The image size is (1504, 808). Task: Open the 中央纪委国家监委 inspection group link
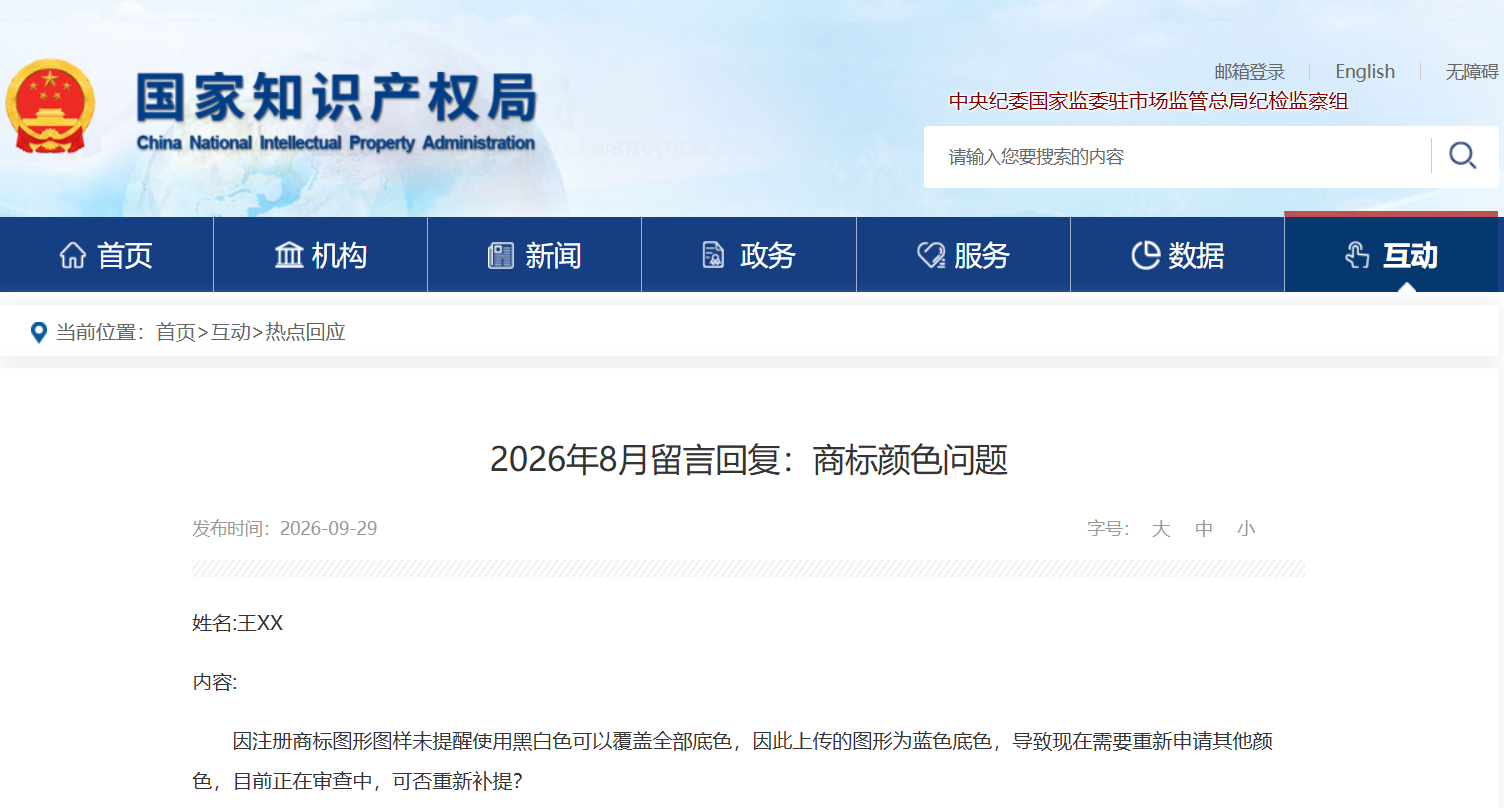coord(1149,101)
